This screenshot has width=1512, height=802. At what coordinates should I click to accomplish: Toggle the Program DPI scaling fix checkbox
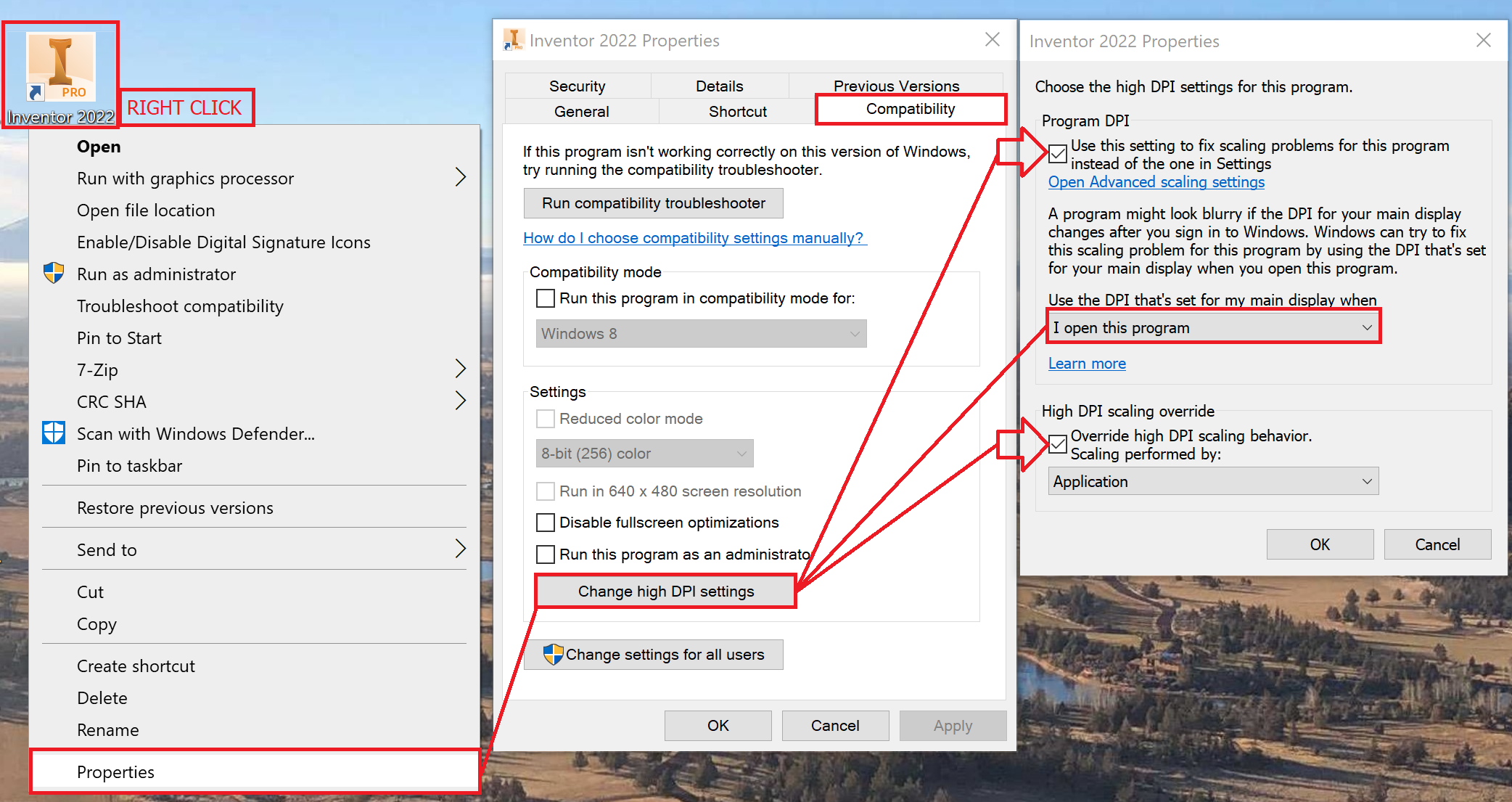point(1058,153)
